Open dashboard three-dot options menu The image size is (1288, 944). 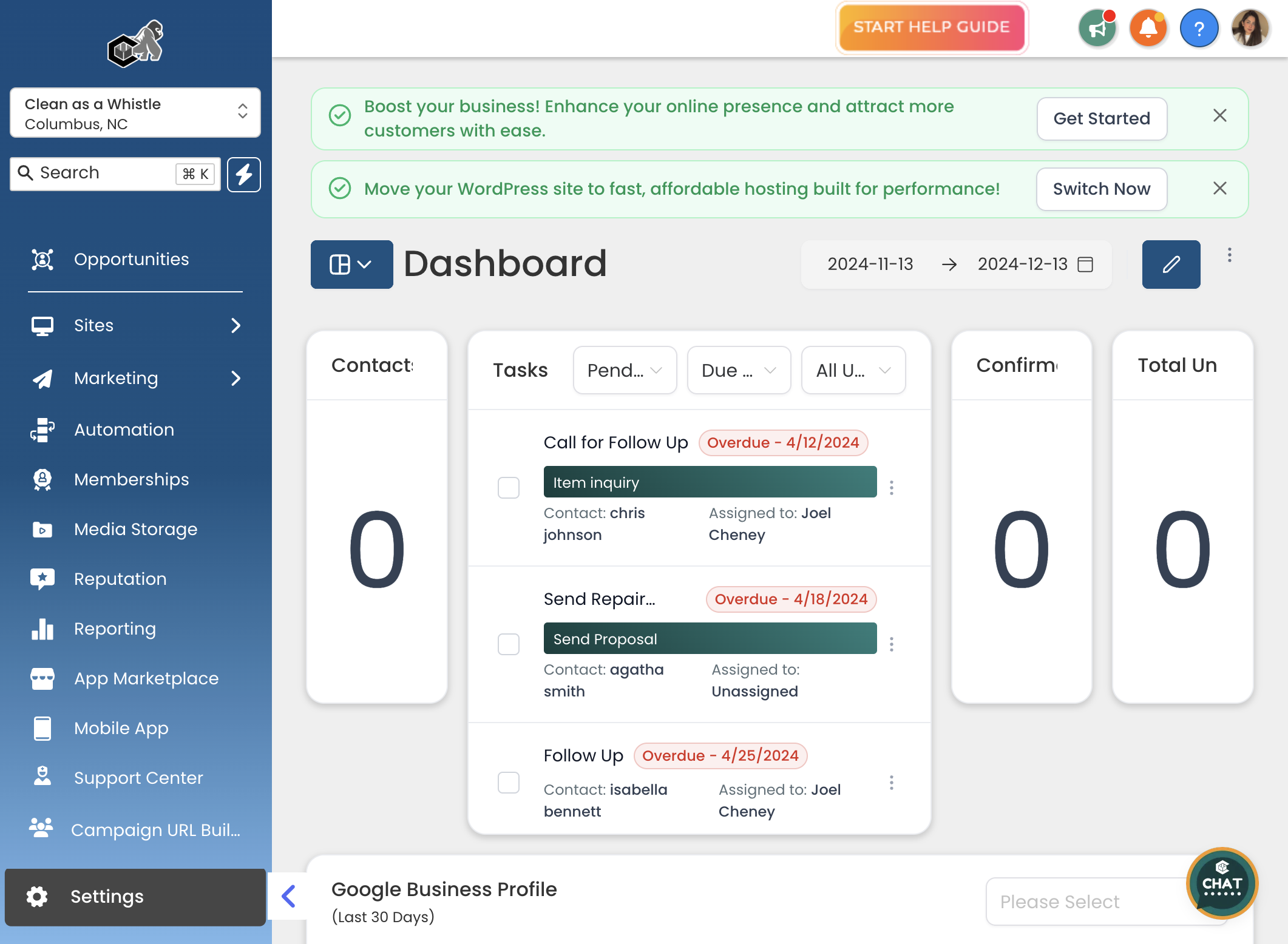[x=1230, y=255]
